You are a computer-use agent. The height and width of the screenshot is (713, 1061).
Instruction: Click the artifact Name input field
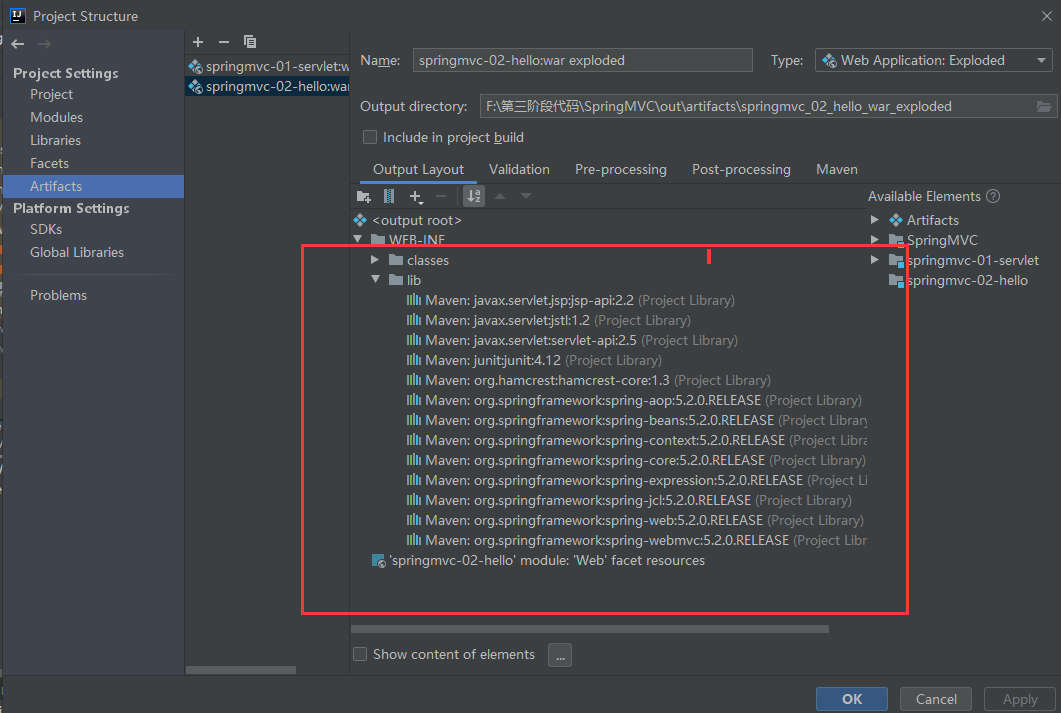[583, 60]
